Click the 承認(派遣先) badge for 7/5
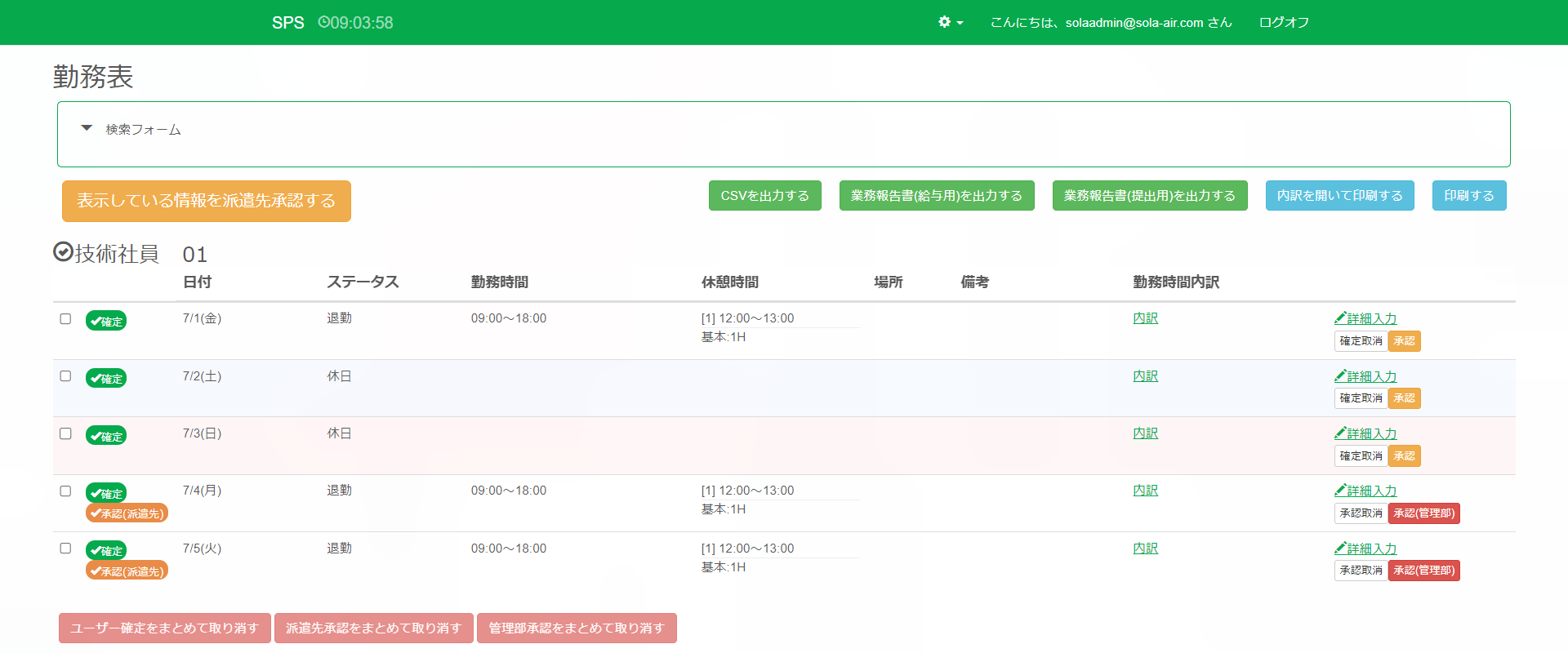Image resolution: width=1568 pixels, height=653 pixels. coord(127,571)
